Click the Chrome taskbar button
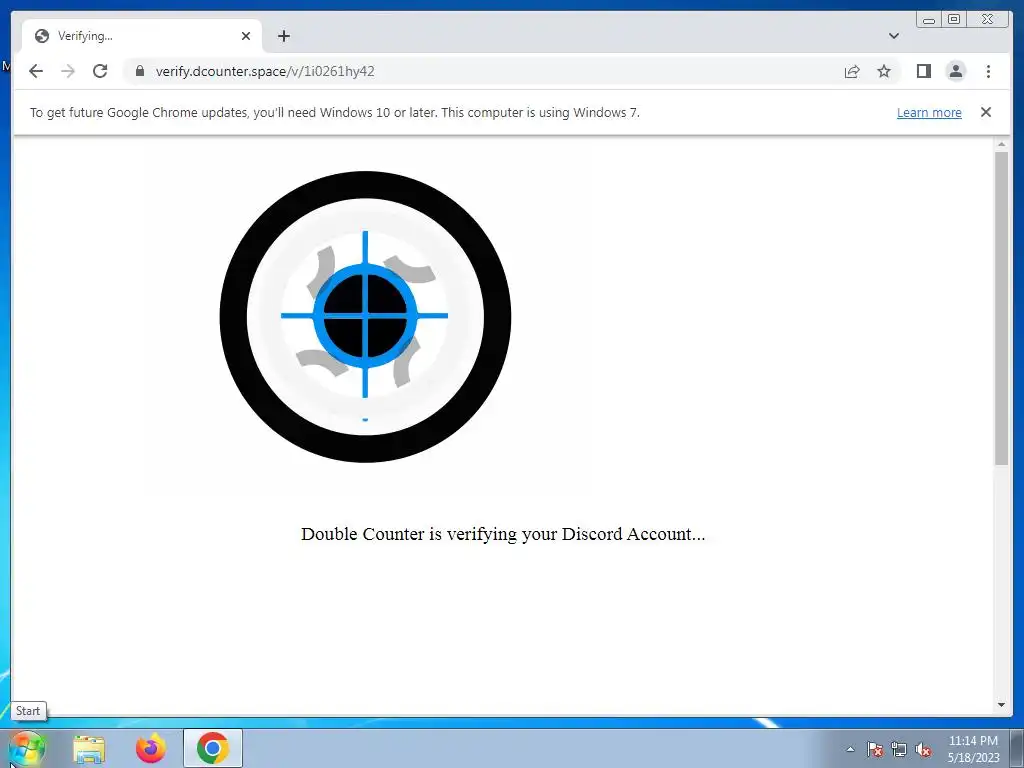This screenshot has height=768, width=1024. point(213,748)
